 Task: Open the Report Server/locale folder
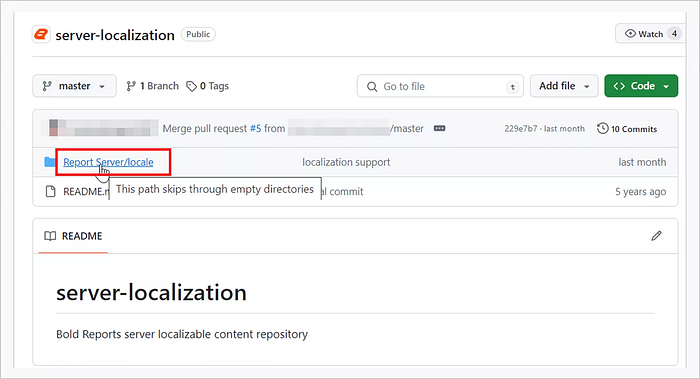(108, 162)
